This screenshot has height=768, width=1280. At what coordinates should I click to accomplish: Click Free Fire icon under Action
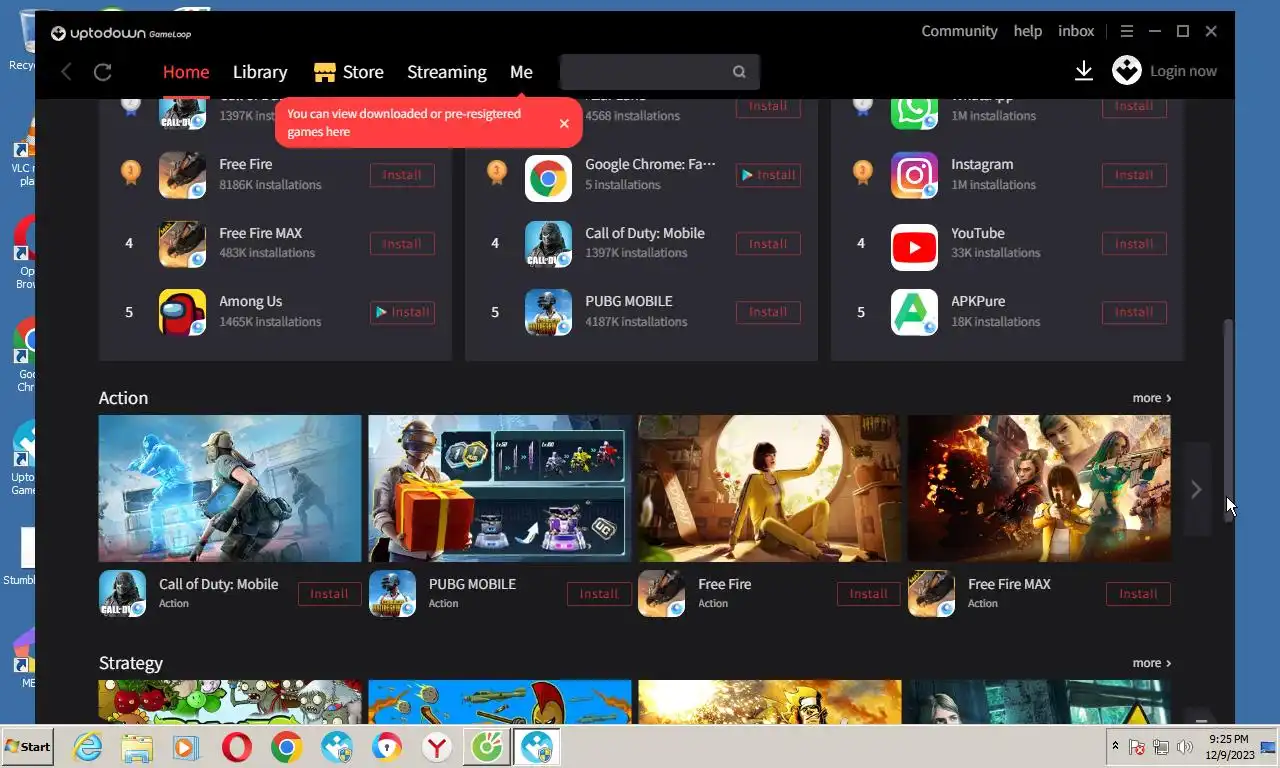pos(661,594)
